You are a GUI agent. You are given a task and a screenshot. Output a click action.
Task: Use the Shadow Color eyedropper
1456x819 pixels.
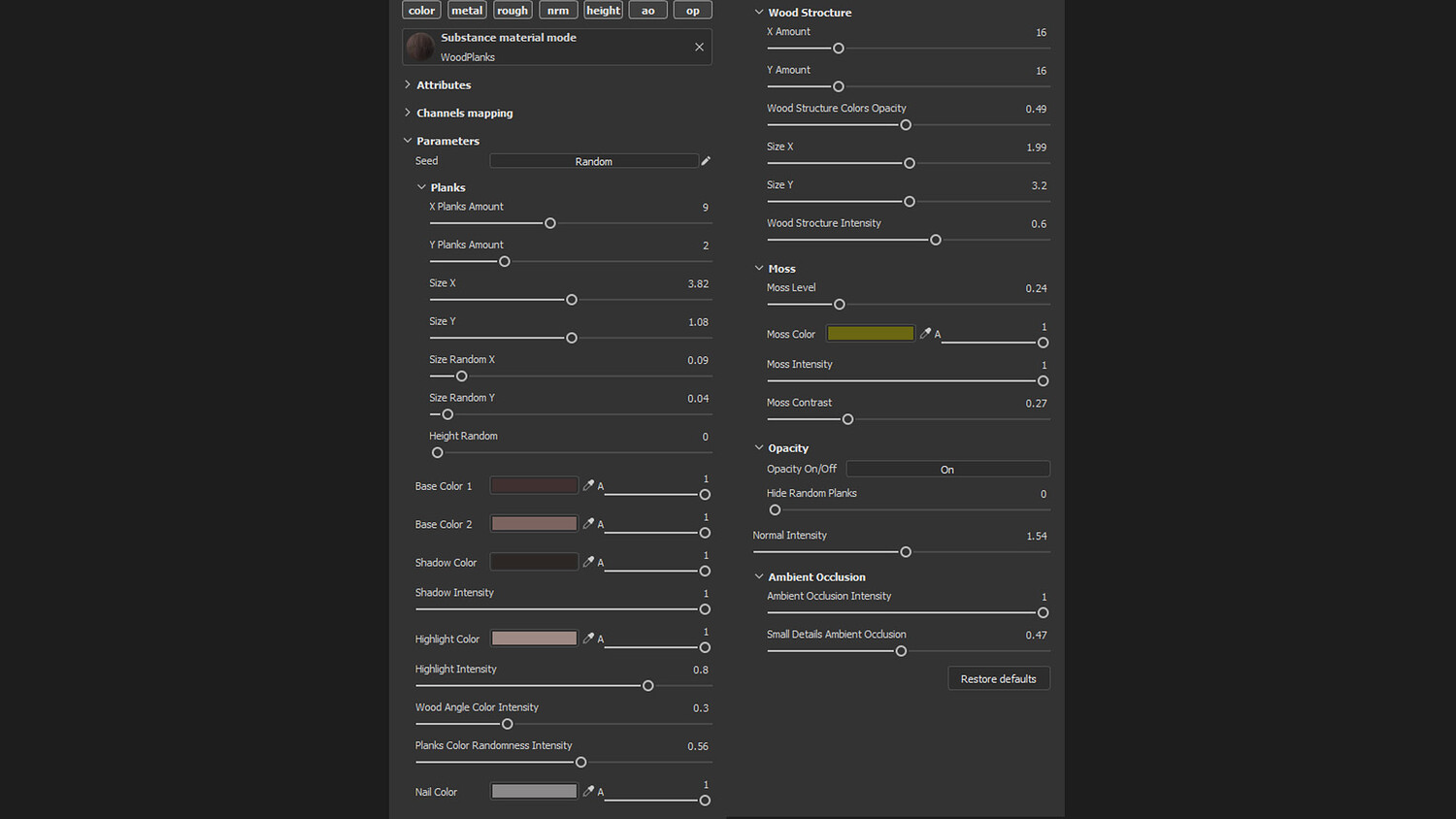pos(588,562)
